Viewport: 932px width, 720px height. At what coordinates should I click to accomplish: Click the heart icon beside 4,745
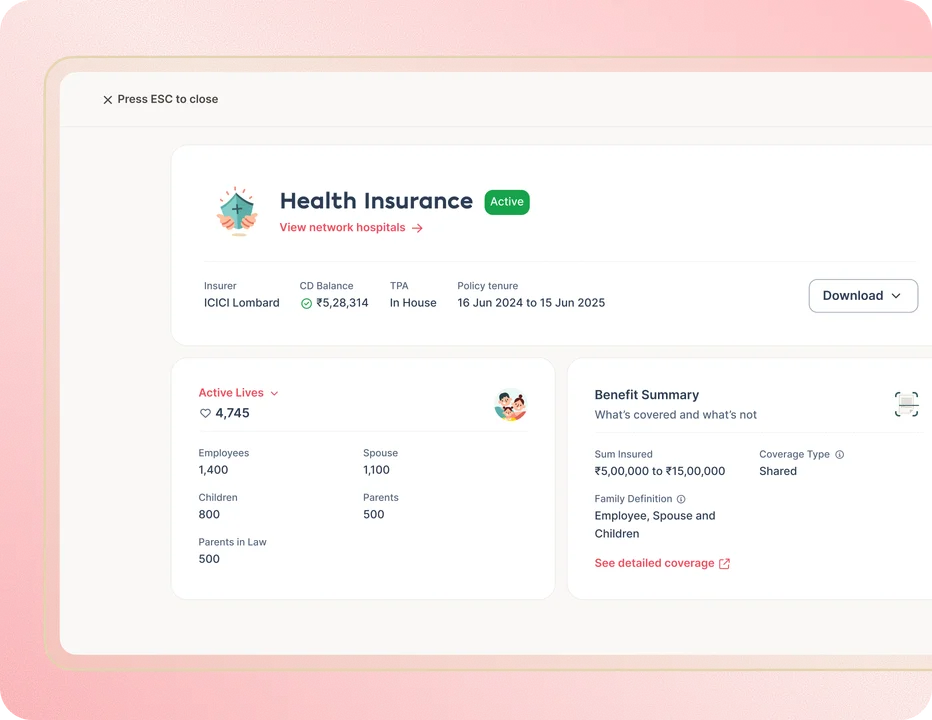205,413
